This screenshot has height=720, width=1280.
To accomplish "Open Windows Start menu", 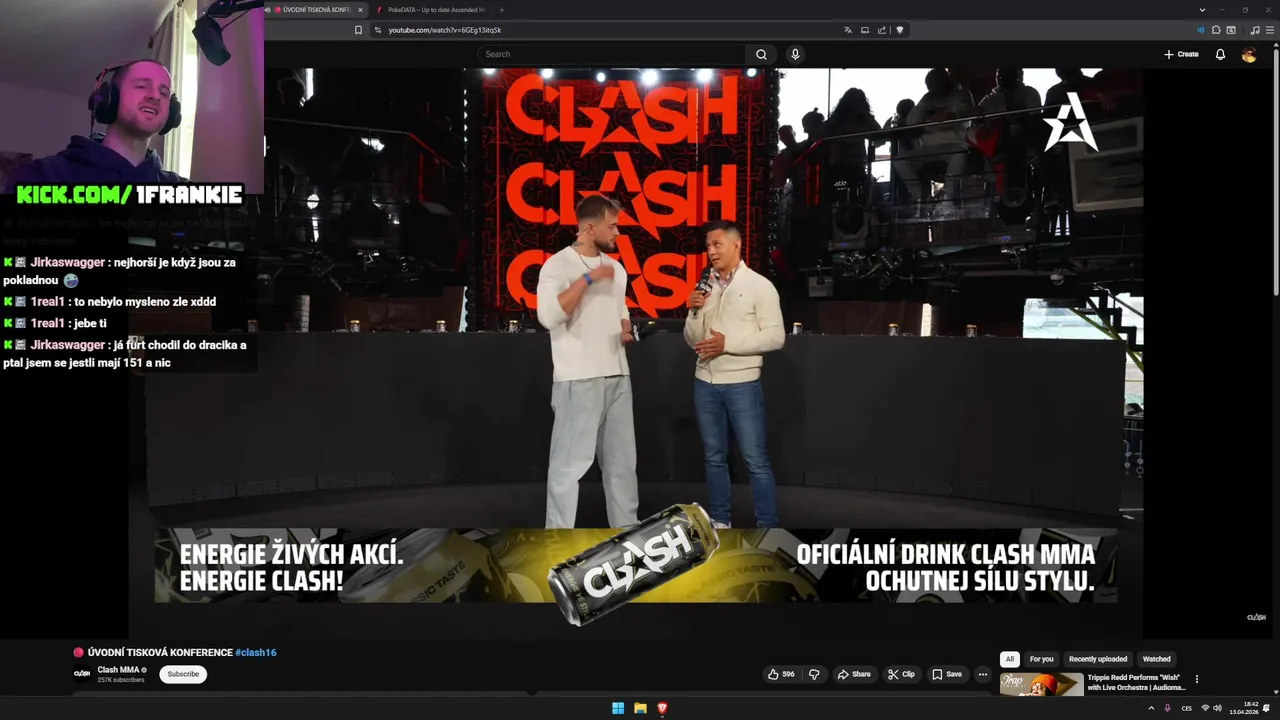I will pos(618,708).
